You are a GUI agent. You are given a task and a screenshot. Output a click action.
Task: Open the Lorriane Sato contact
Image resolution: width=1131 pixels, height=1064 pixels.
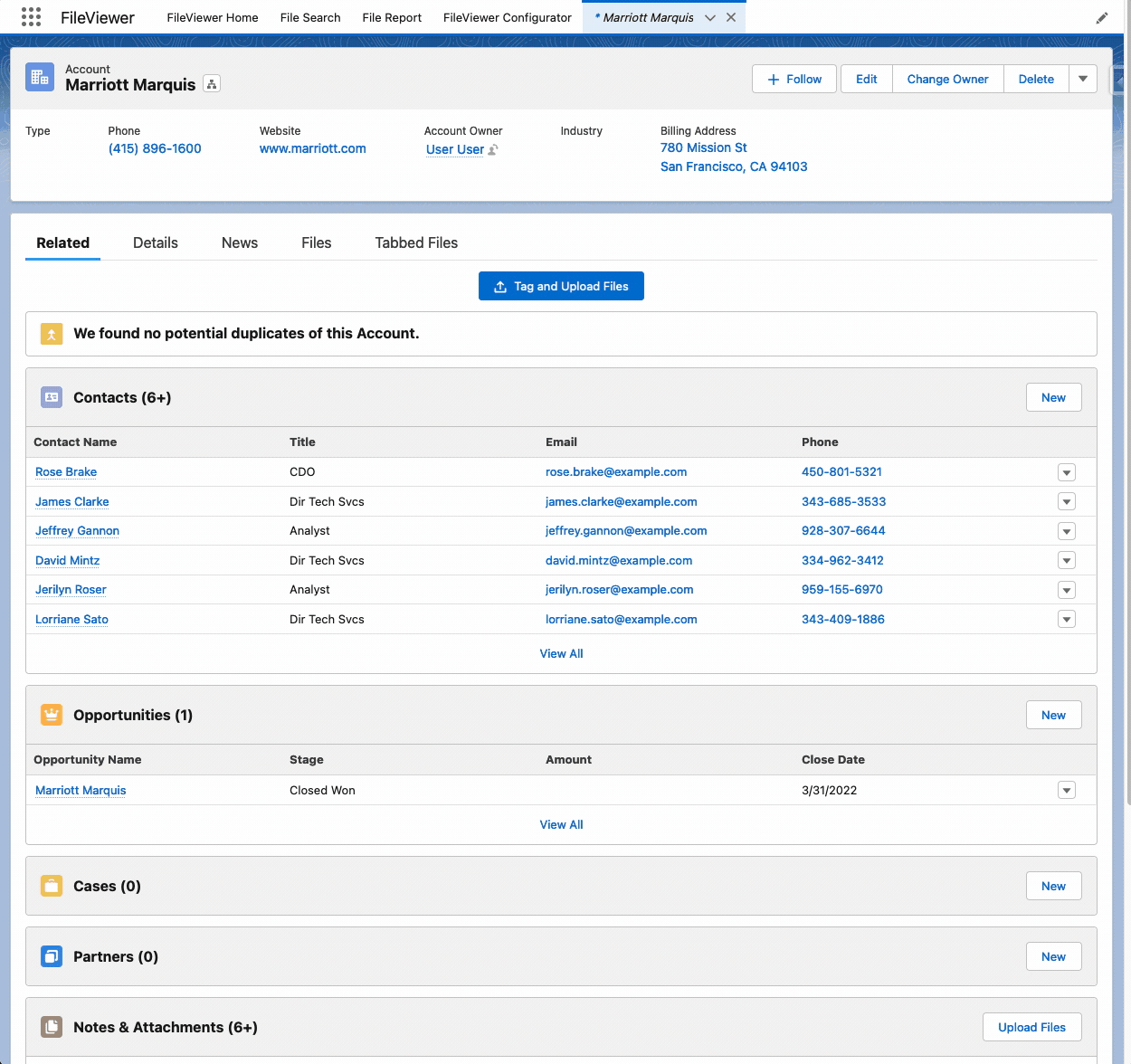tap(72, 619)
